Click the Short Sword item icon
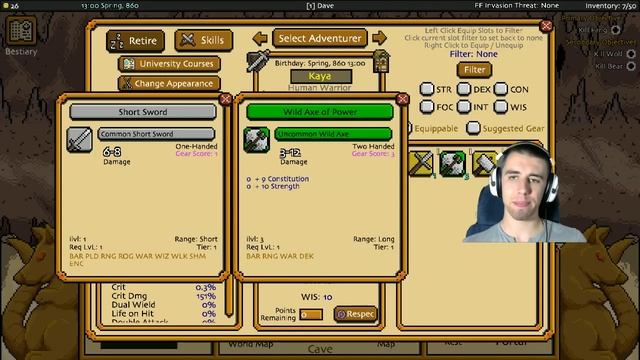Viewport: 640px width, 360px height. point(80,140)
